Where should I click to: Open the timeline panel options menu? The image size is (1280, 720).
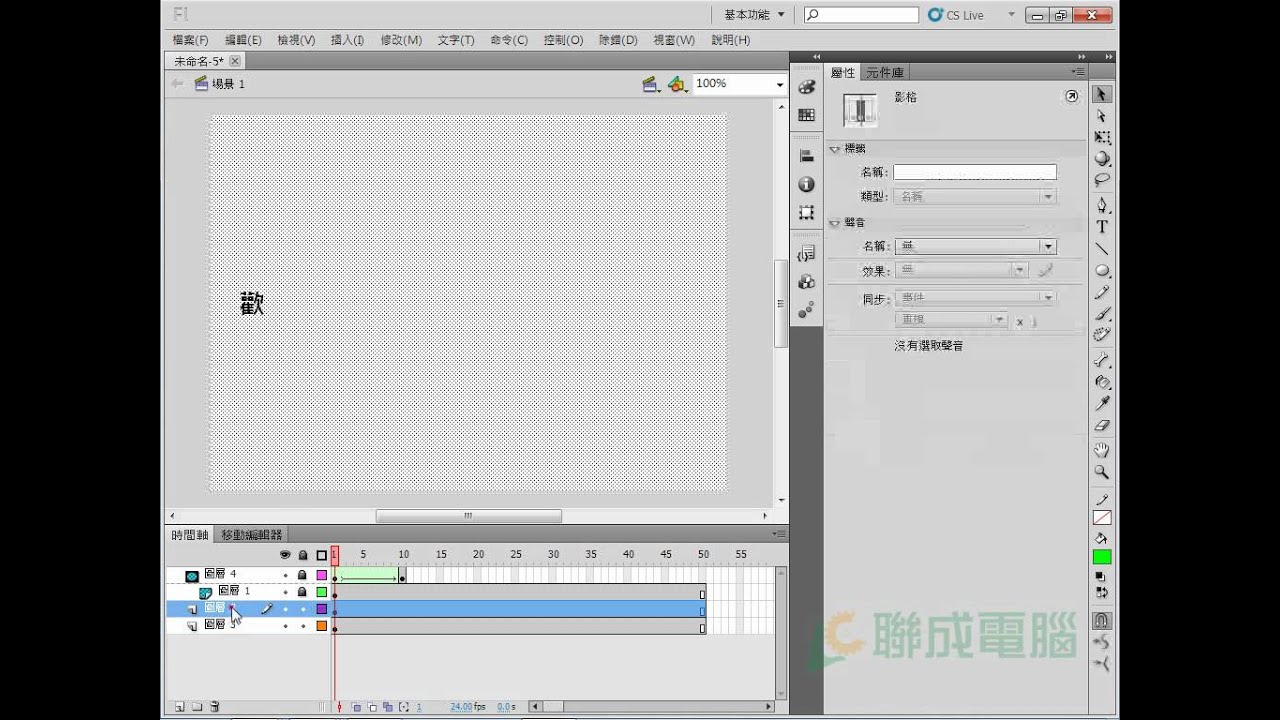click(x=777, y=534)
